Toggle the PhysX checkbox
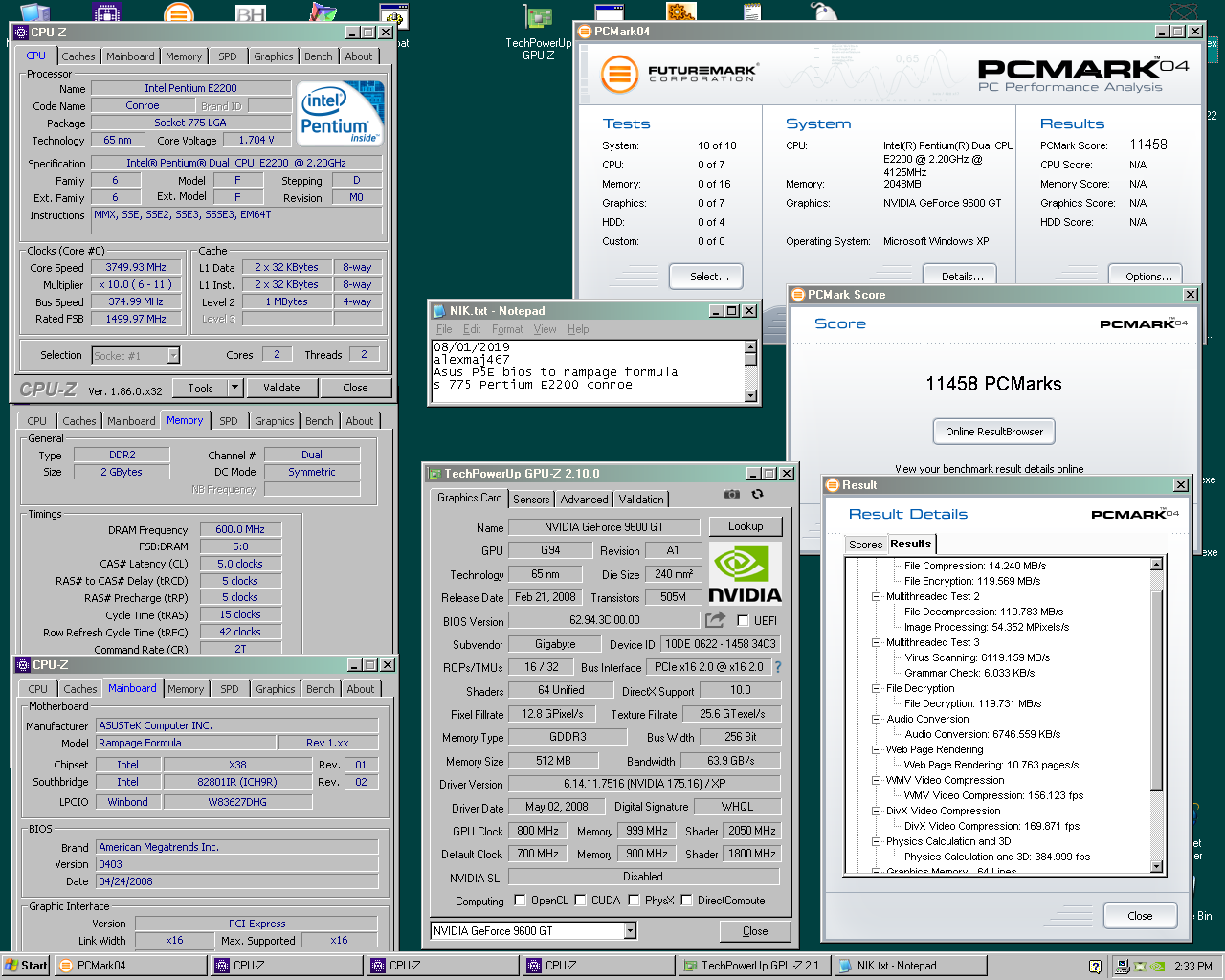1225x980 pixels. point(634,901)
